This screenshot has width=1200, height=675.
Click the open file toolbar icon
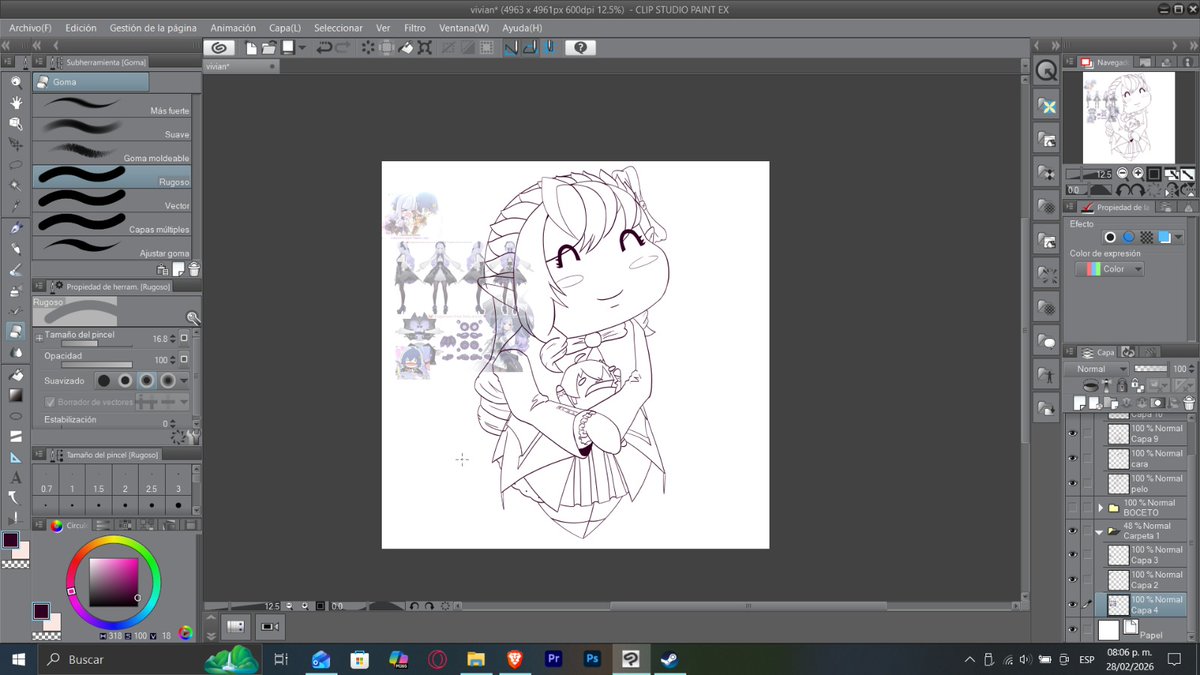coord(269,47)
